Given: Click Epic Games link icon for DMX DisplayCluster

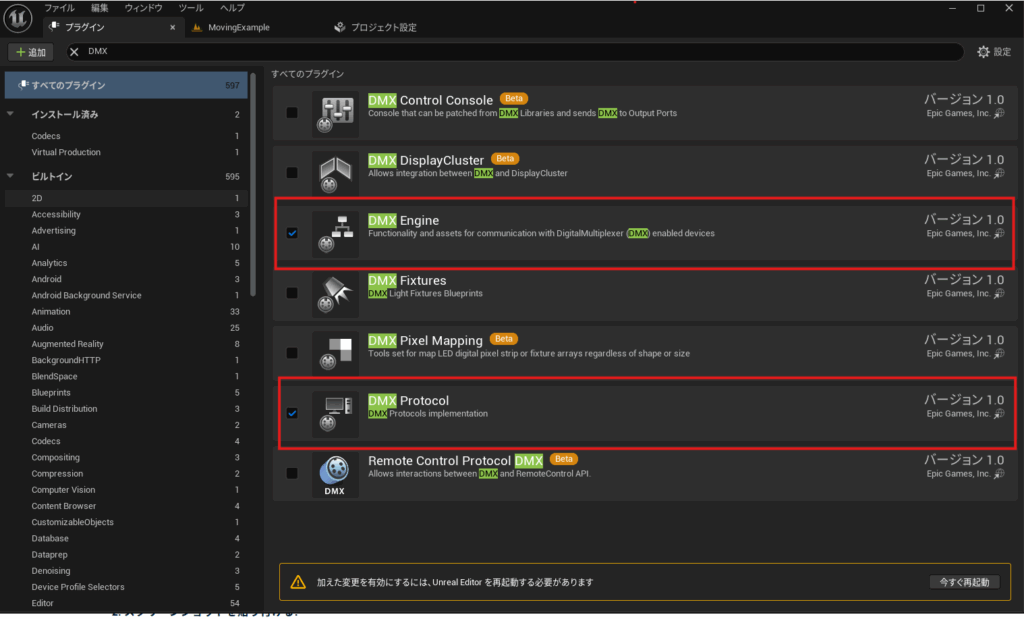Looking at the screenshot, I should click(999, 174).
